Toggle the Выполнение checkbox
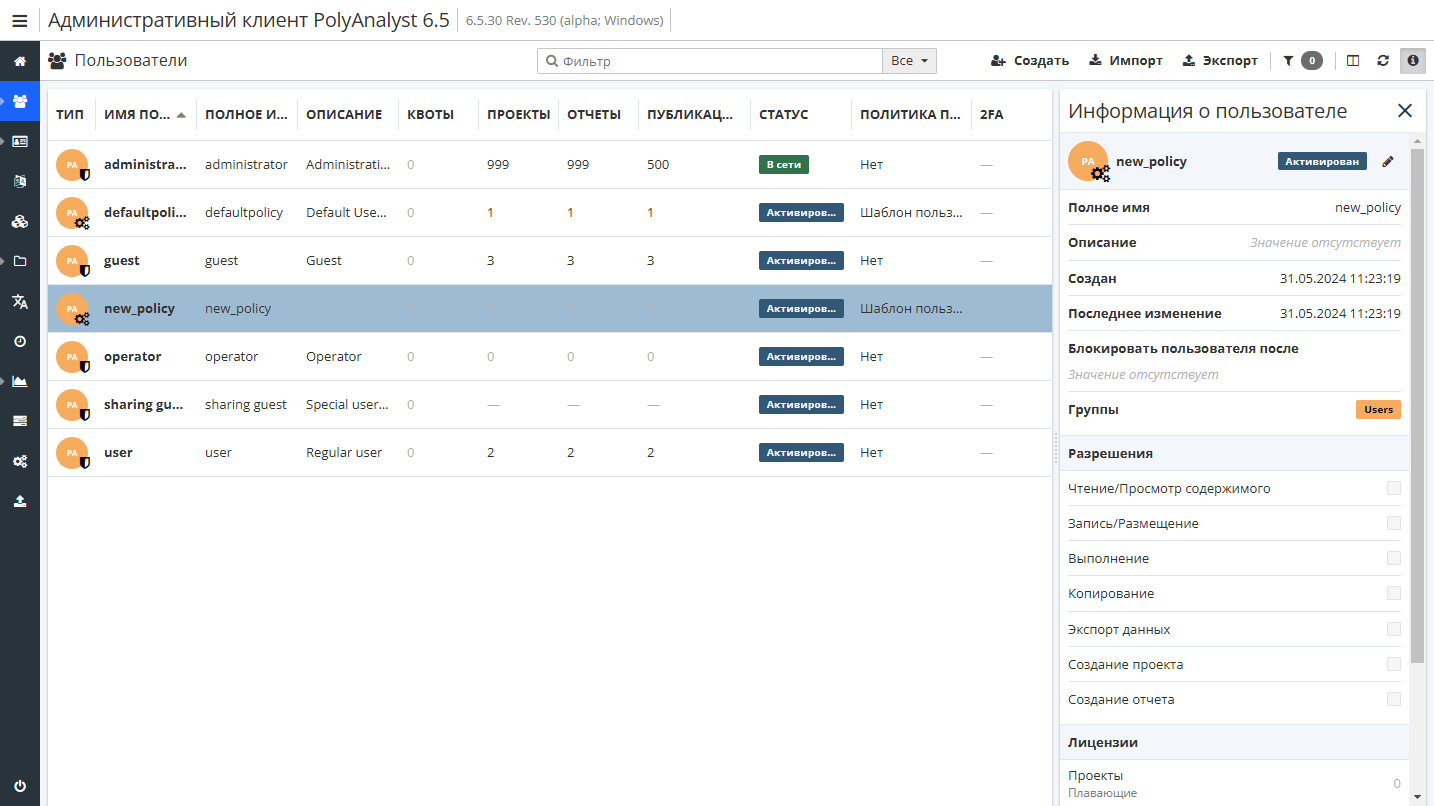This screenshot has width=1434, height=806. click(1394, 558)
